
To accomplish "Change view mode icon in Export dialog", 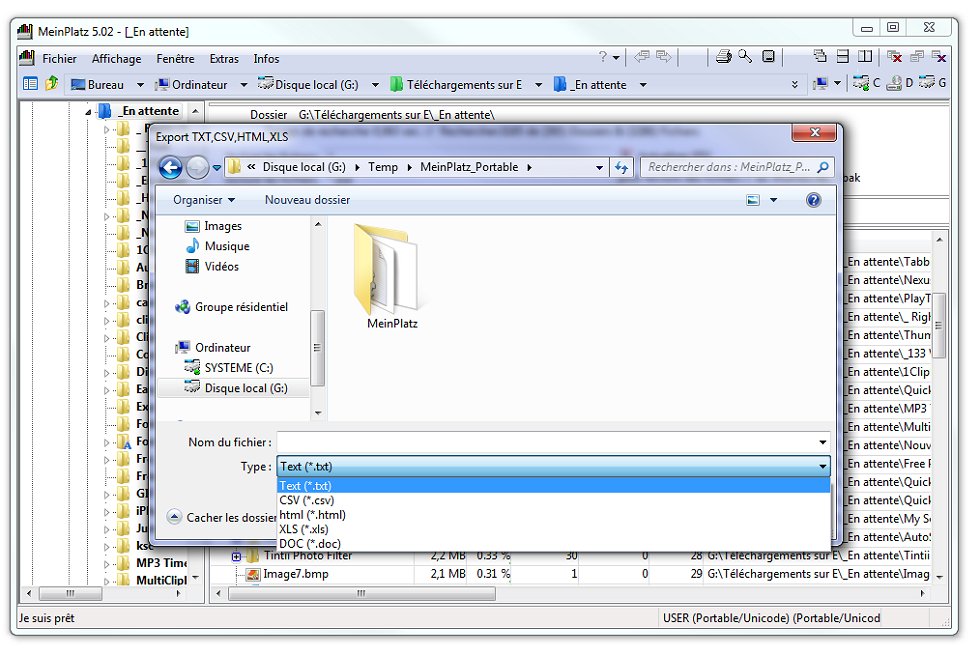I will [x=753, y=200].
